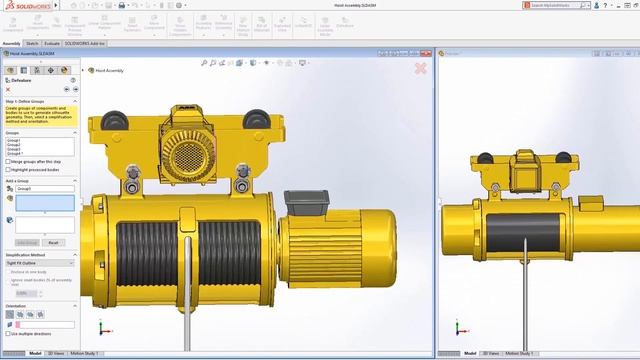Switch to Model tab in Preview window
This screenshot has width=640, height=360.
coord(470,353)
